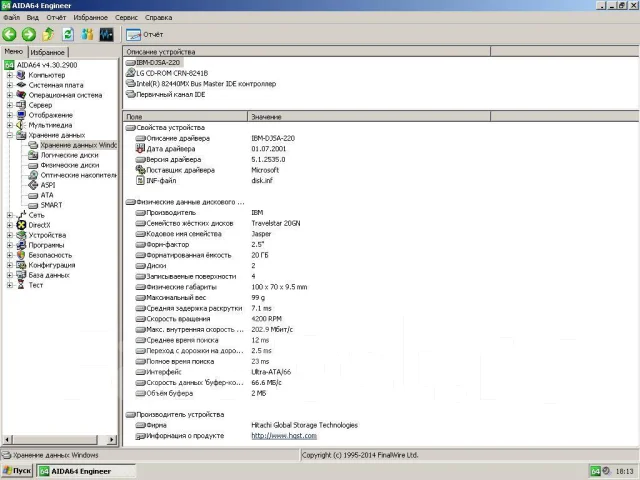Click the Up level arrow toolbar icon
The width and height of the screenshot is (640, 480).
(x=48, y=34)
